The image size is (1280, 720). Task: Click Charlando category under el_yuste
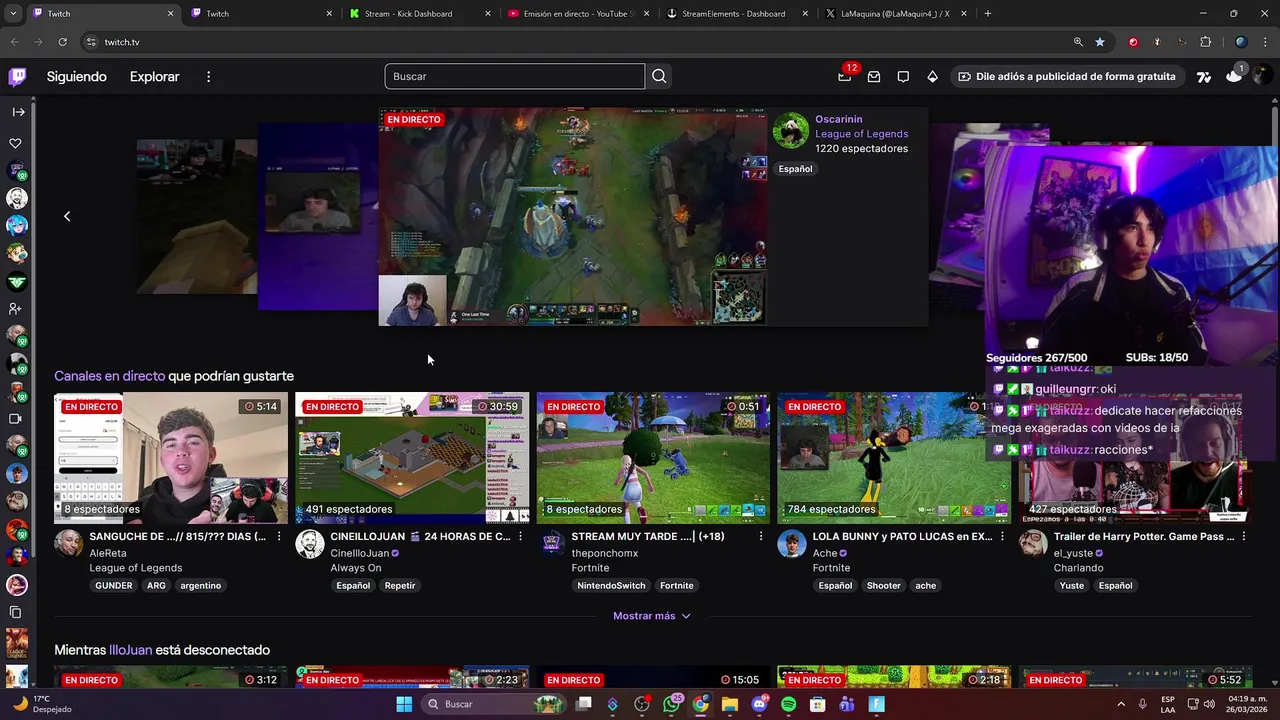click(1079, 568)
